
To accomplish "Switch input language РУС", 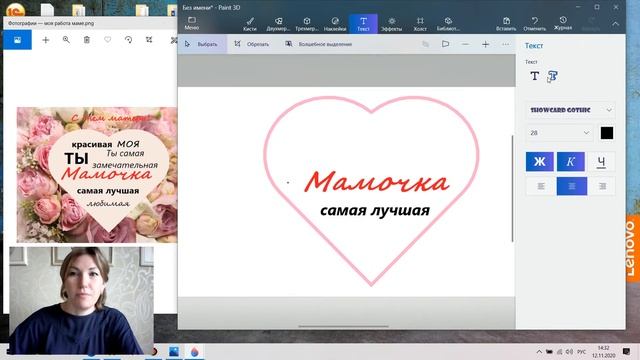I will [582, 351].
